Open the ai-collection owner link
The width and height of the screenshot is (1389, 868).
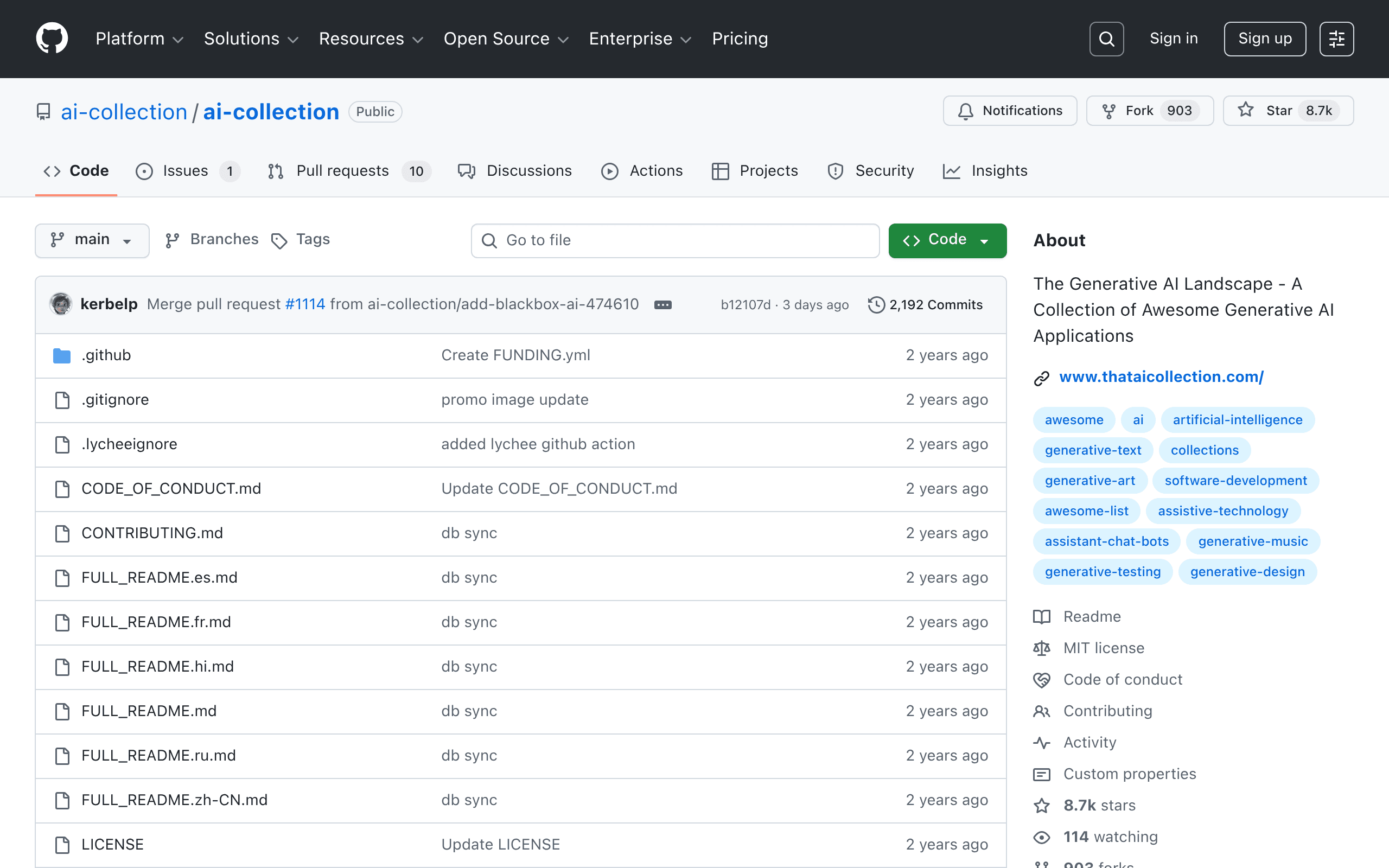click(x=124, y=112)
